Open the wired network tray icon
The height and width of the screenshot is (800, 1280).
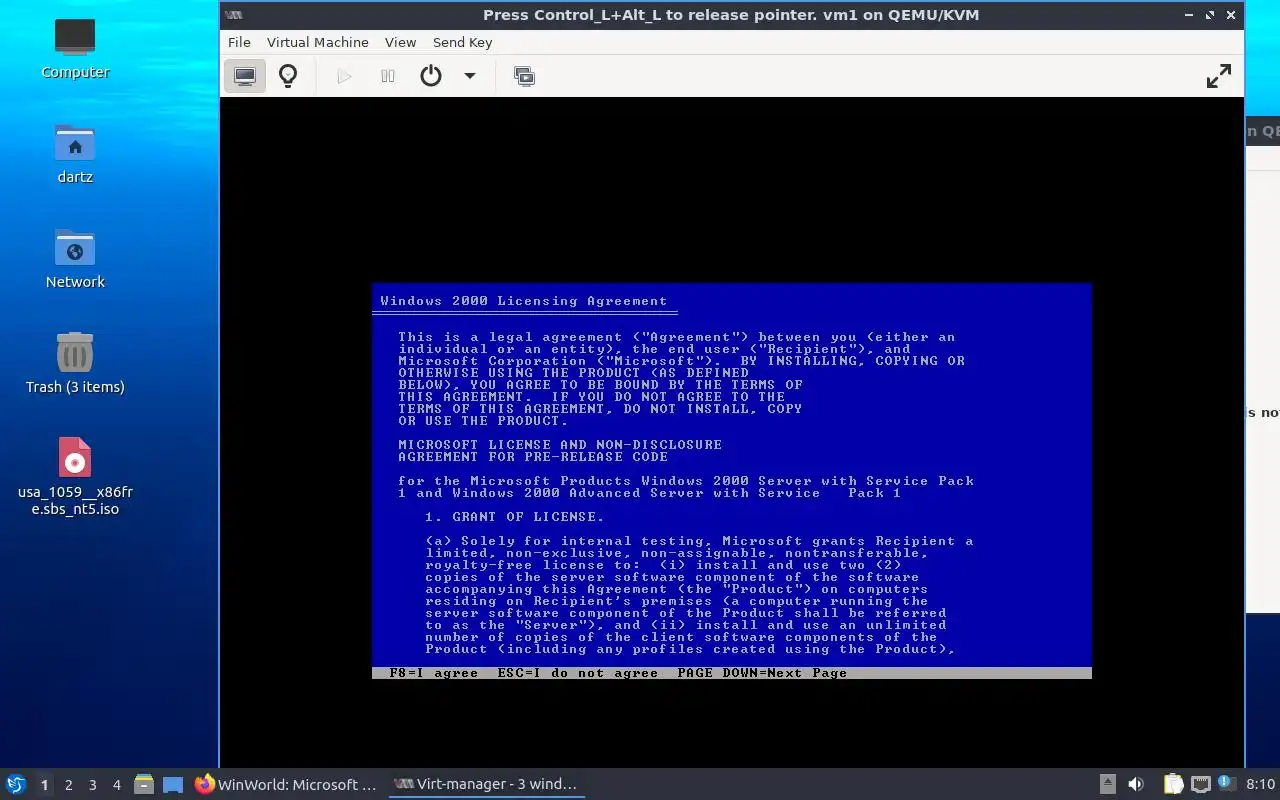pos(1200,785)
